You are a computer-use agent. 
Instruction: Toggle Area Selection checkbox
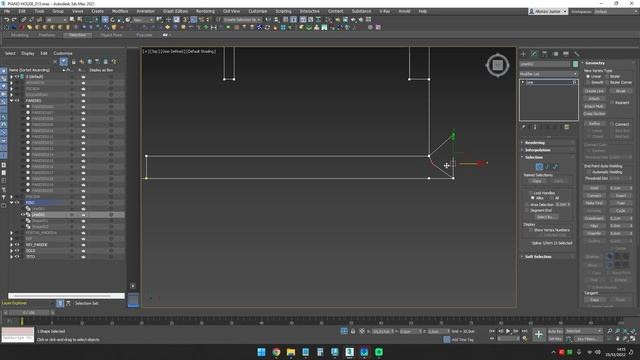[527, 204]
